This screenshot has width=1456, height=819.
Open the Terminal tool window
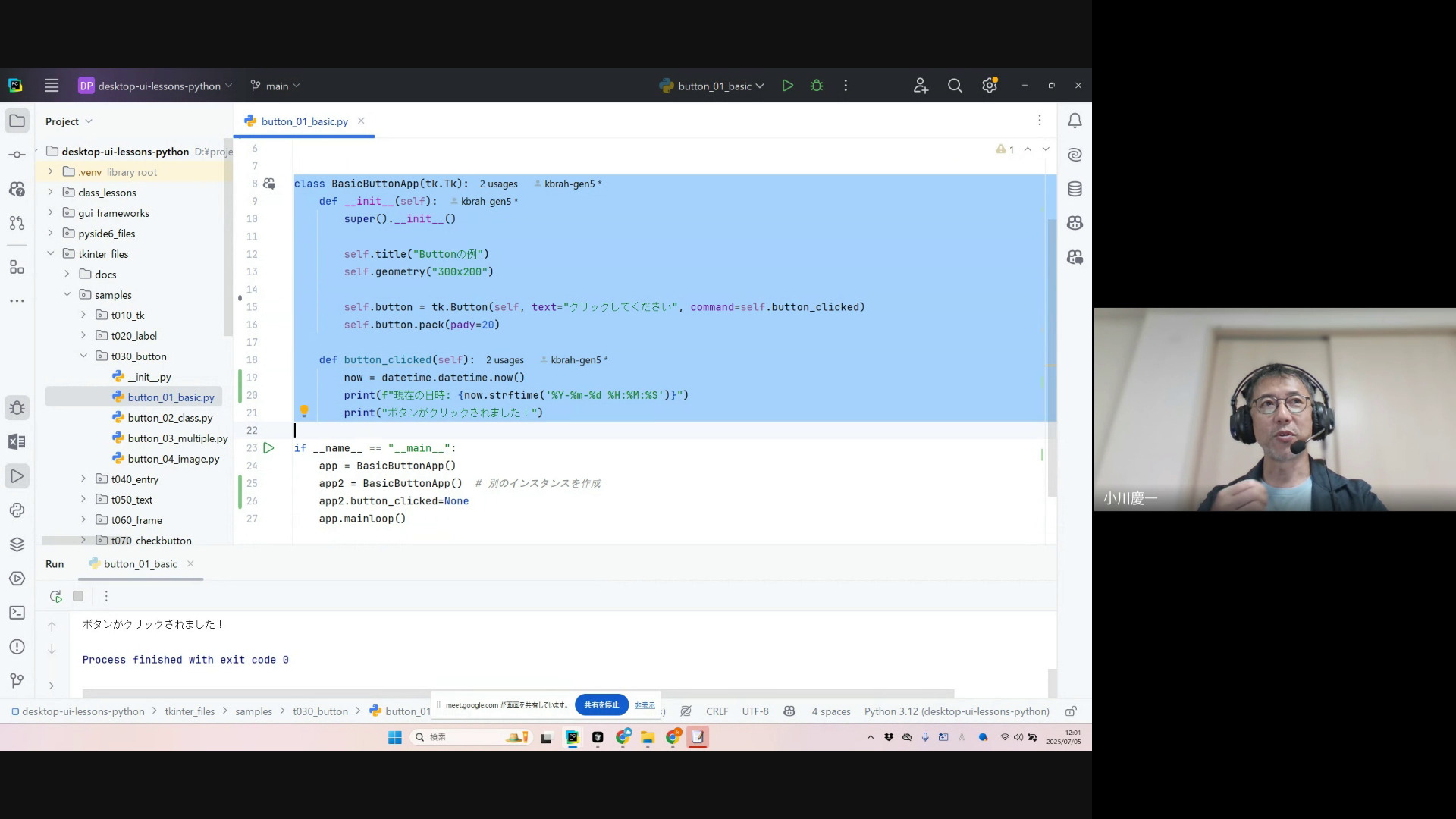click(x=17, y=613)
